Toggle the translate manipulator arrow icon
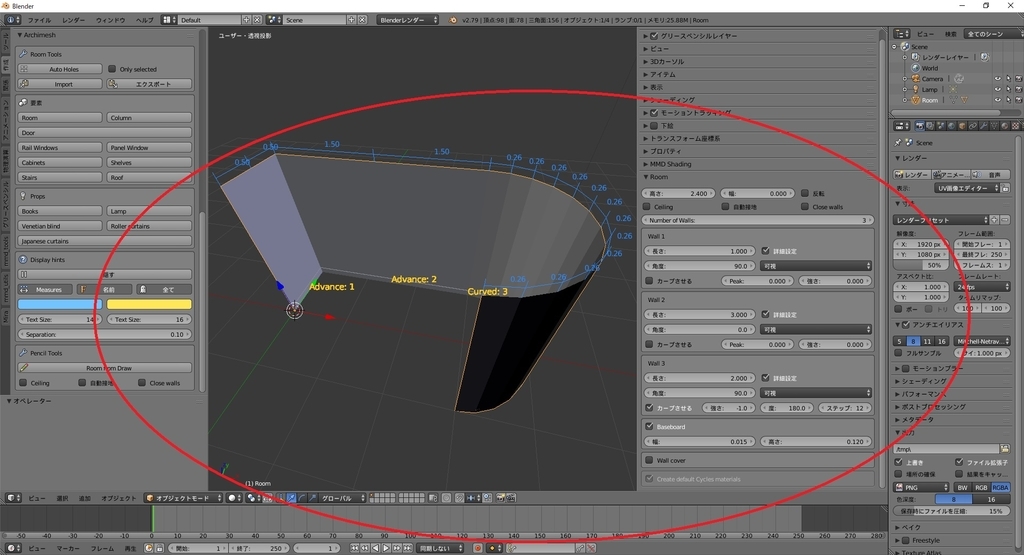The height and width of the screenshot is (555, 1024). point(291,498)
